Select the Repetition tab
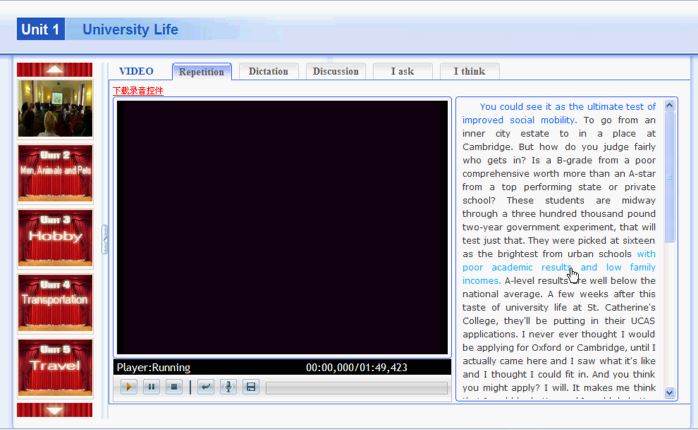The height and width of the screenshot is (430, 698). 202,72
